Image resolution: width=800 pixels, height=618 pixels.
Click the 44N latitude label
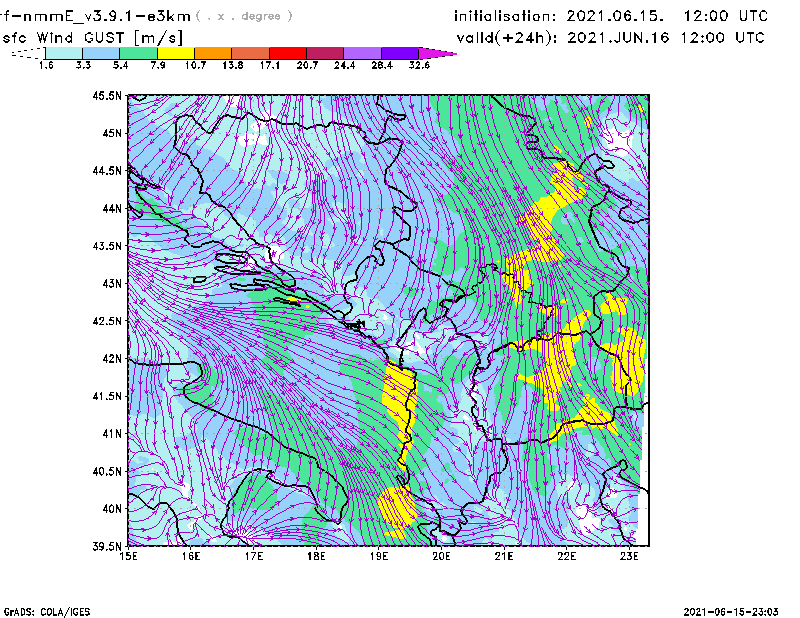[x=112, y=208]
